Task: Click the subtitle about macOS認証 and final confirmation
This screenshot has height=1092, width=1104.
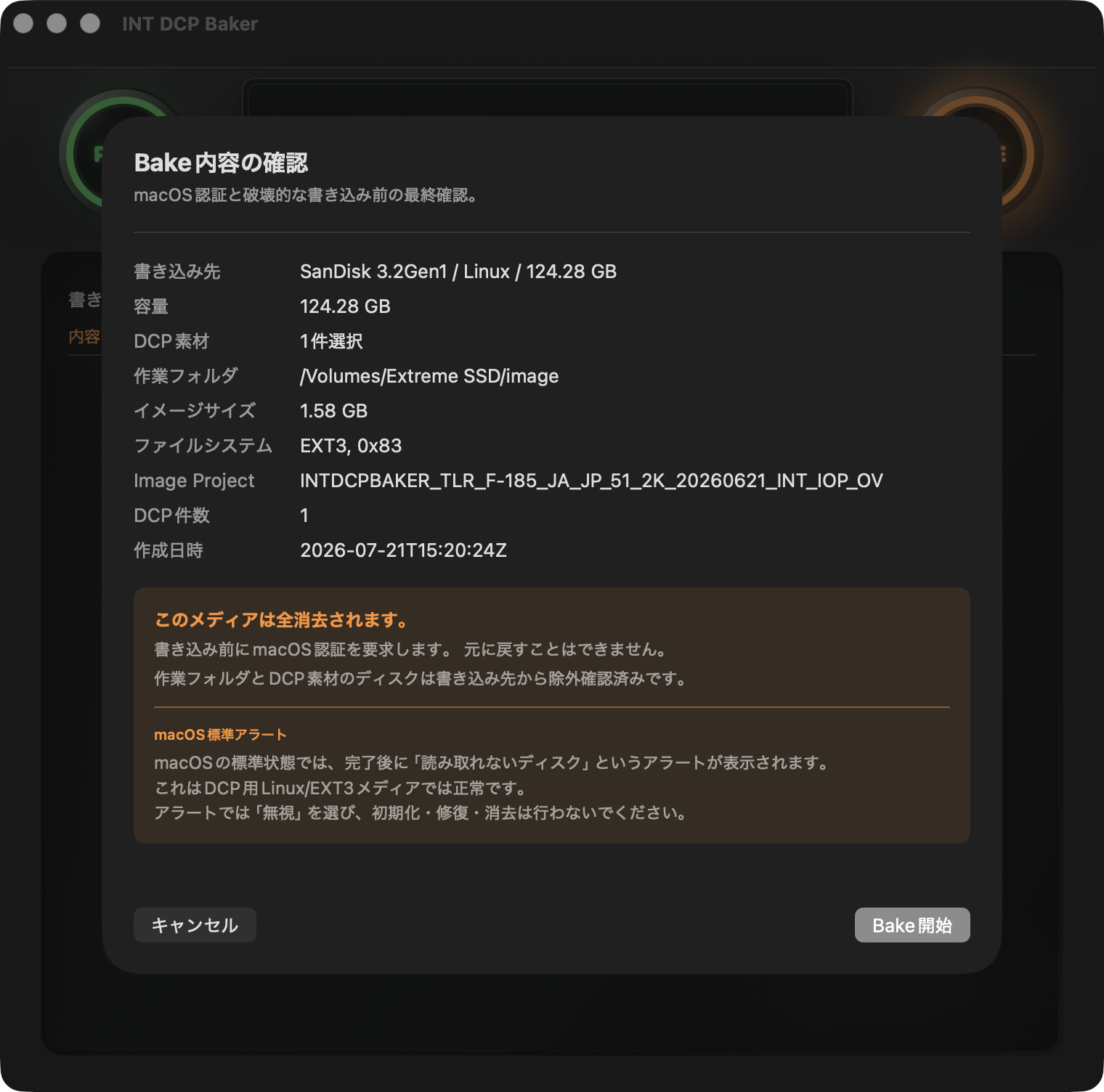Action: (306, 195)
